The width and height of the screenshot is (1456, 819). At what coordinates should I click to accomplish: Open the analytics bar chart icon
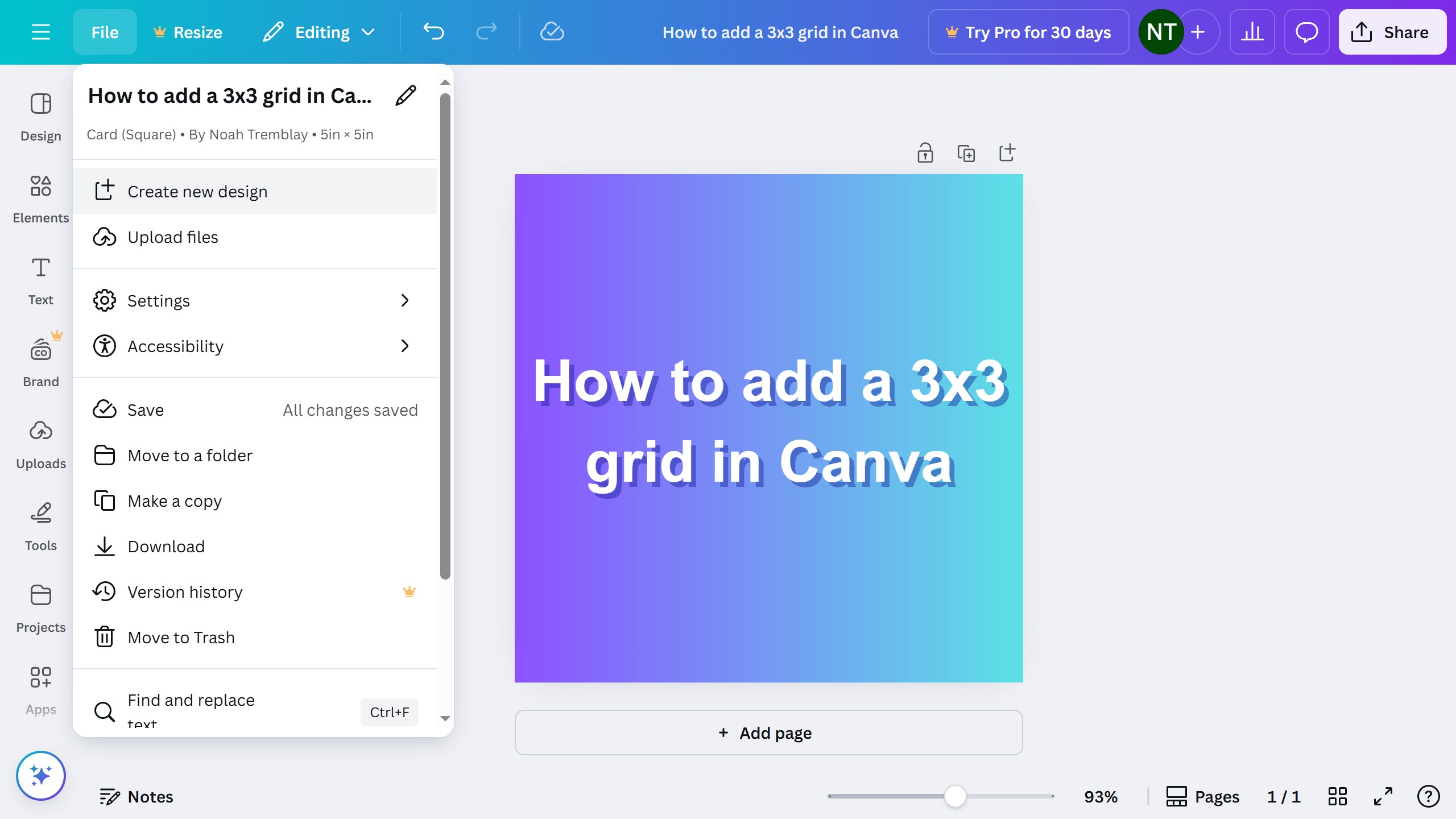coord(1252,32)
